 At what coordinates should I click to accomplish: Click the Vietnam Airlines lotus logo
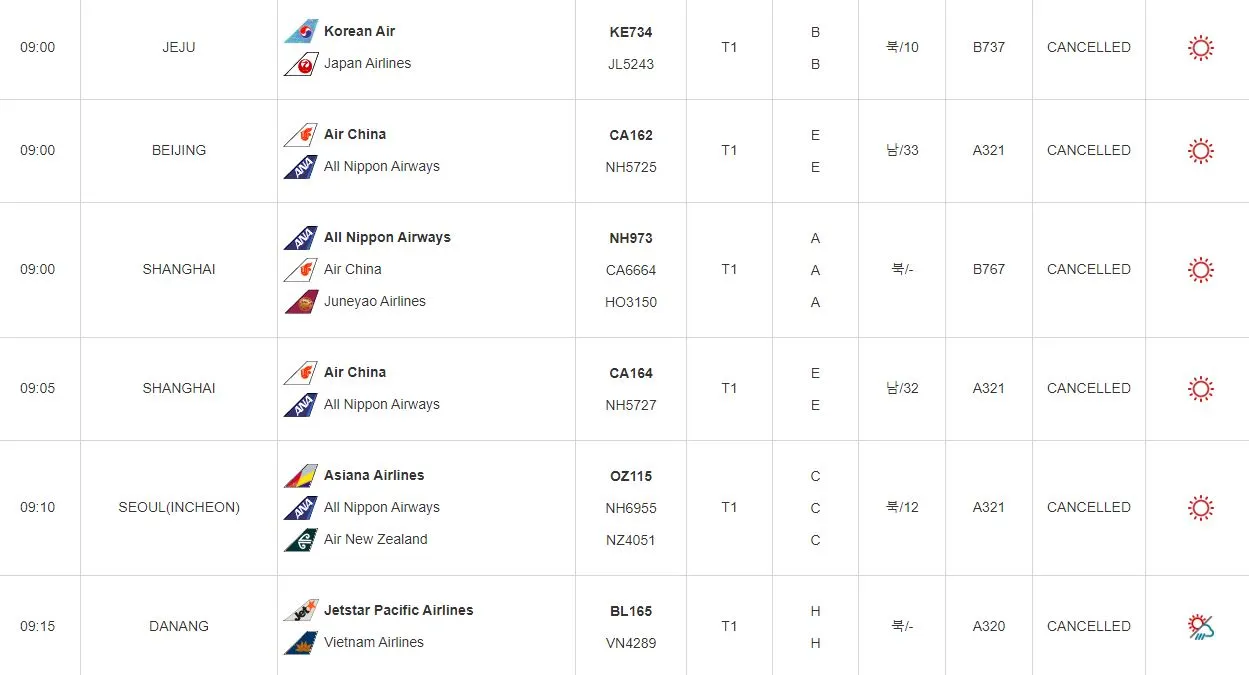(x=300, y=643)
